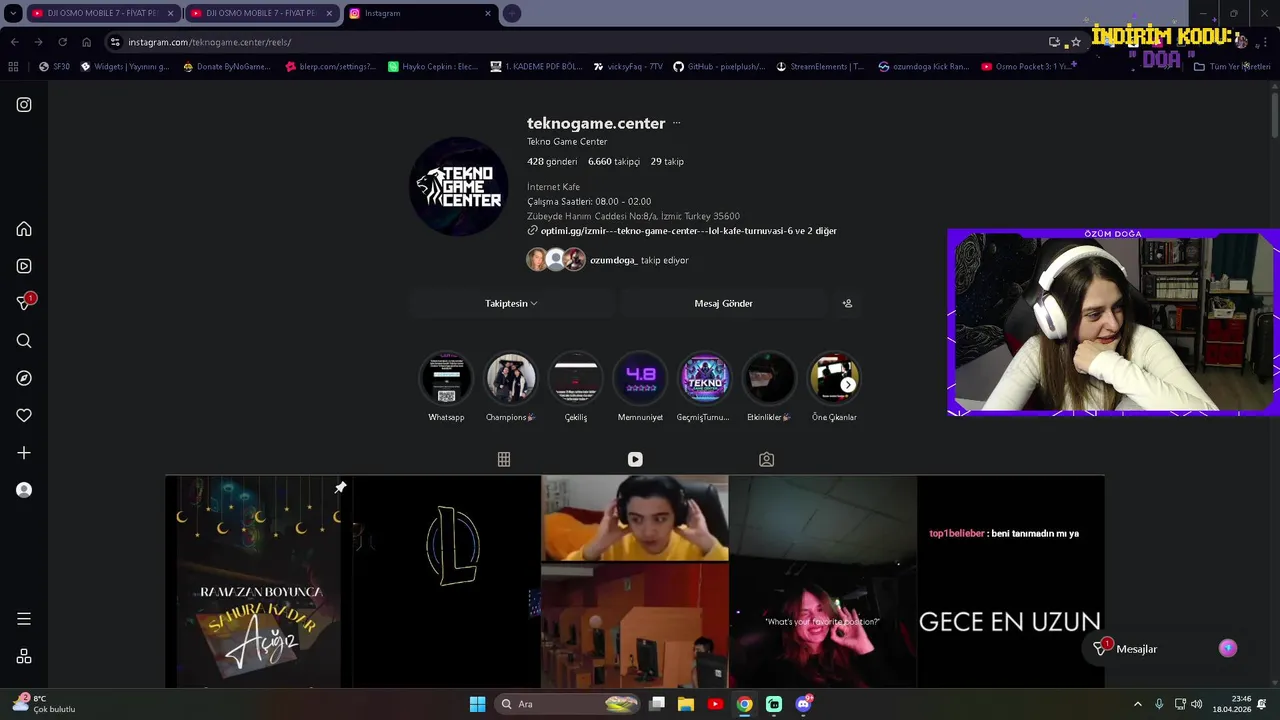The width and height of the screenshot is (1280, 720).
Task: Switch to first DJI OSMO MOBILE 7 tab
Action: pyautogui.click(x=102, y=13)
